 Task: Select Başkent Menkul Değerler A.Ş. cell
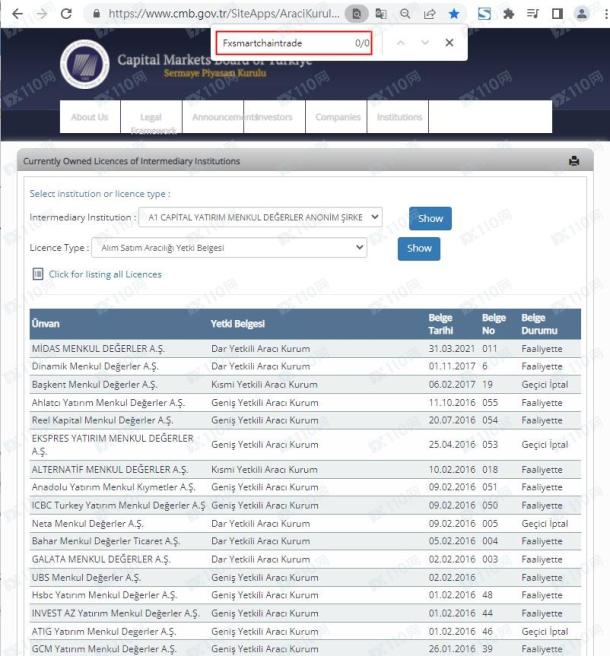[94, 384]
